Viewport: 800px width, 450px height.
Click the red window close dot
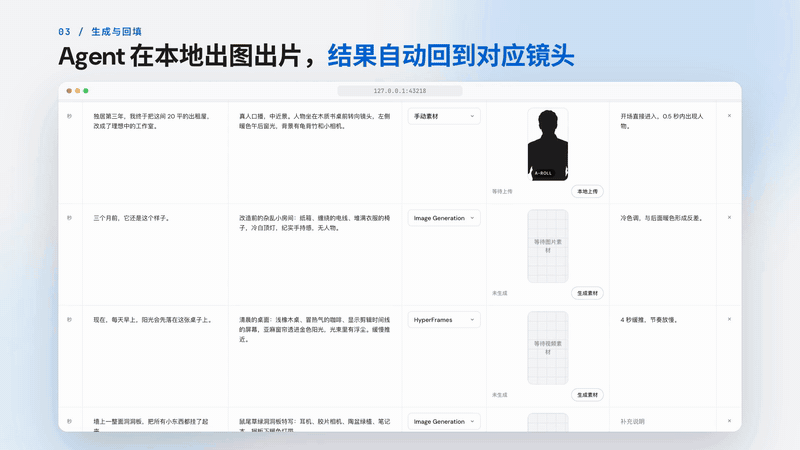[x=69, y=91]
